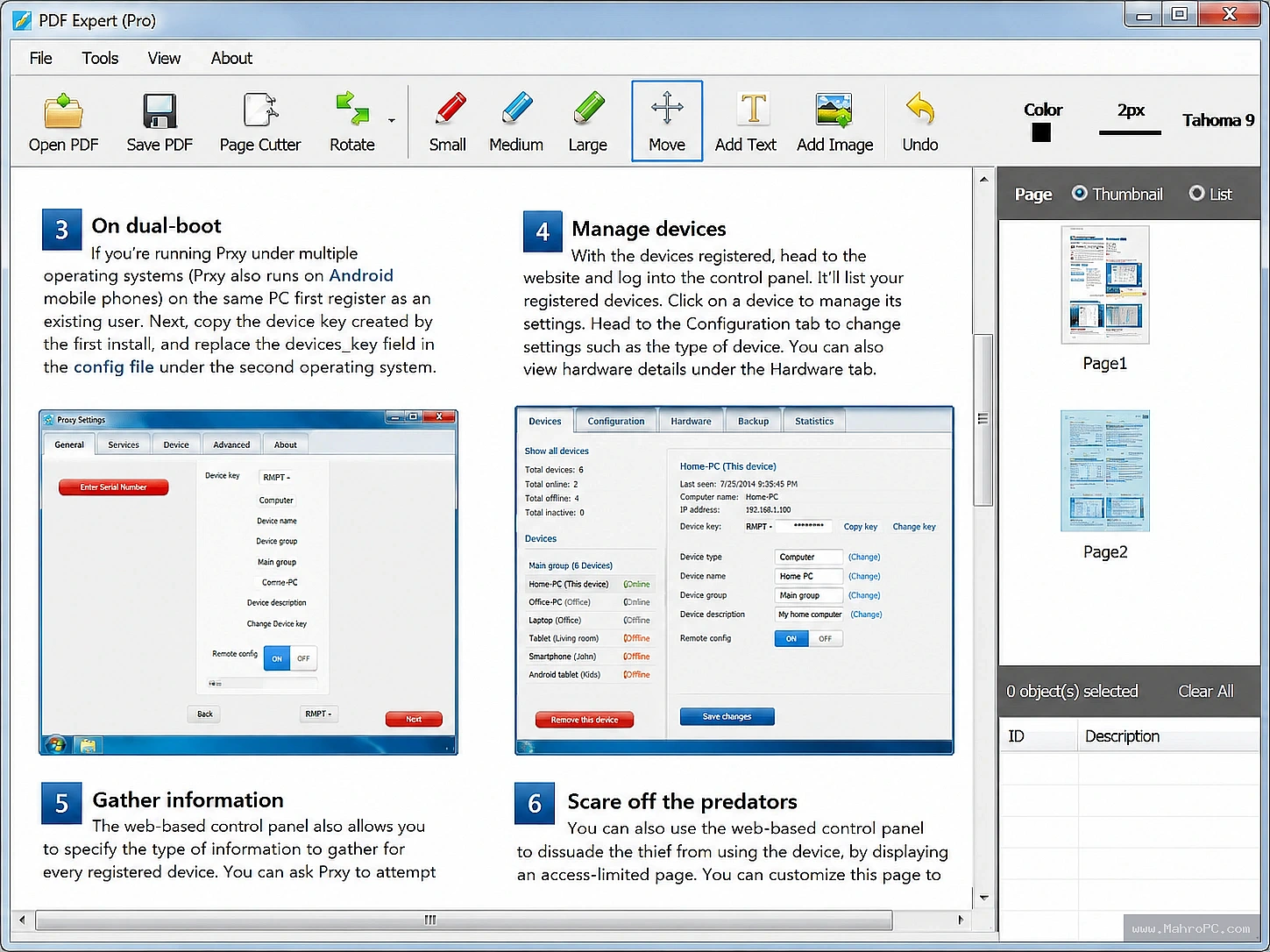Click 'Enter Serial Number' red button image
1270x952 pixels.
(113, 487)
